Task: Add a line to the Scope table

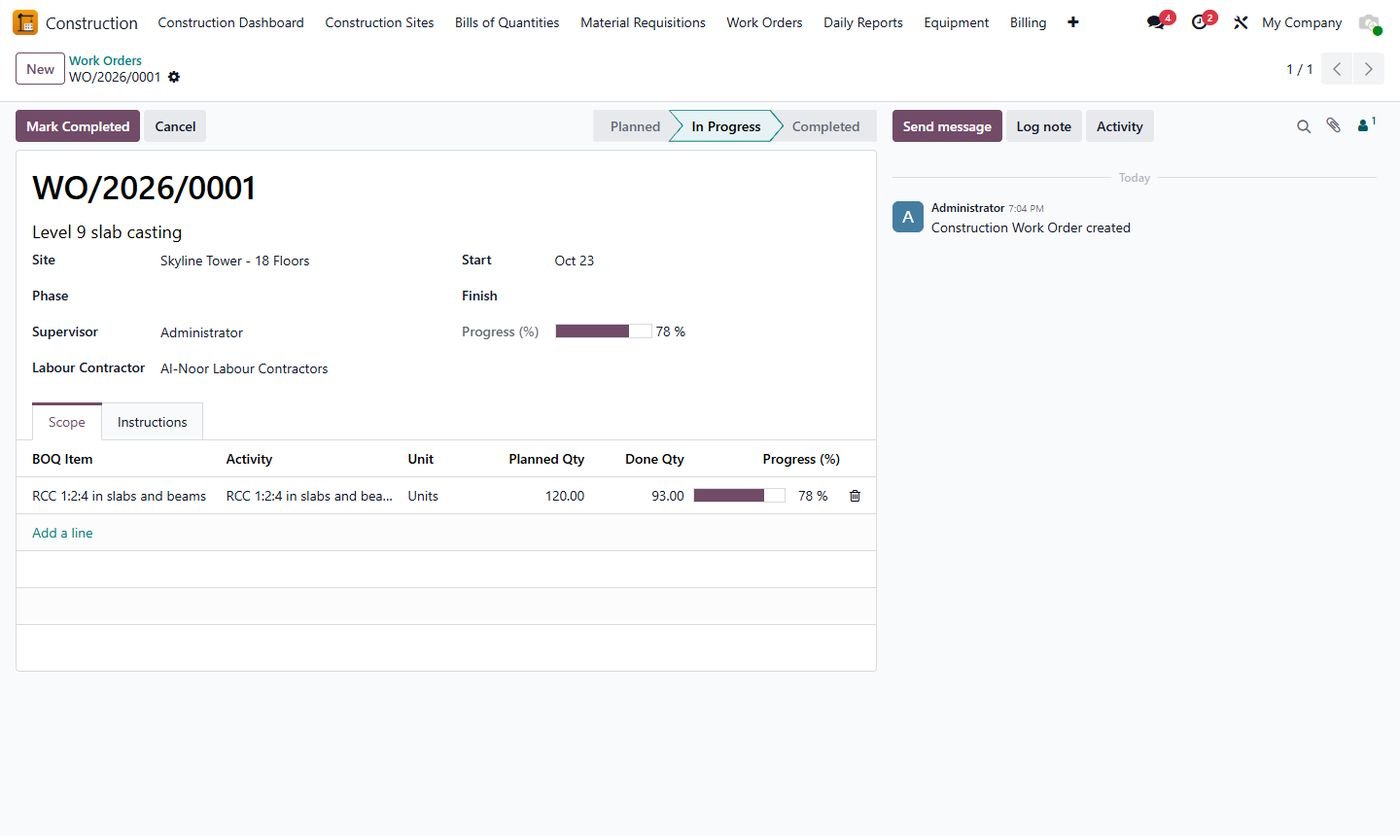Action: click(x=62, y=533)
